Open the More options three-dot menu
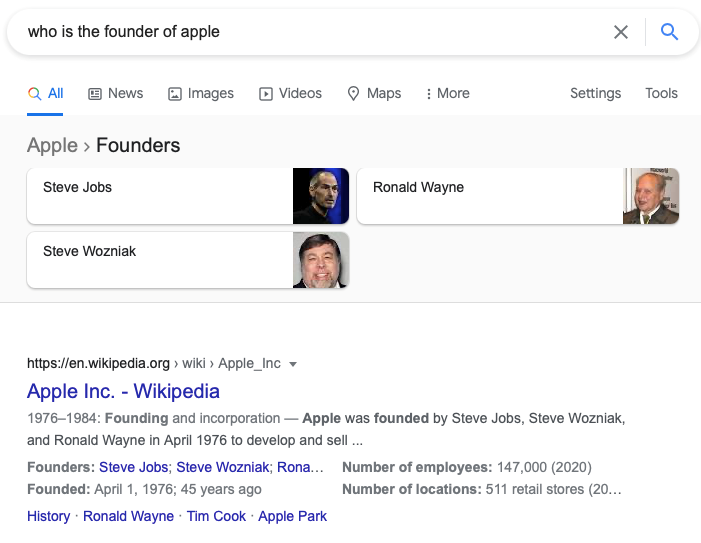The image size is (701, 543). tap(429, 93)
